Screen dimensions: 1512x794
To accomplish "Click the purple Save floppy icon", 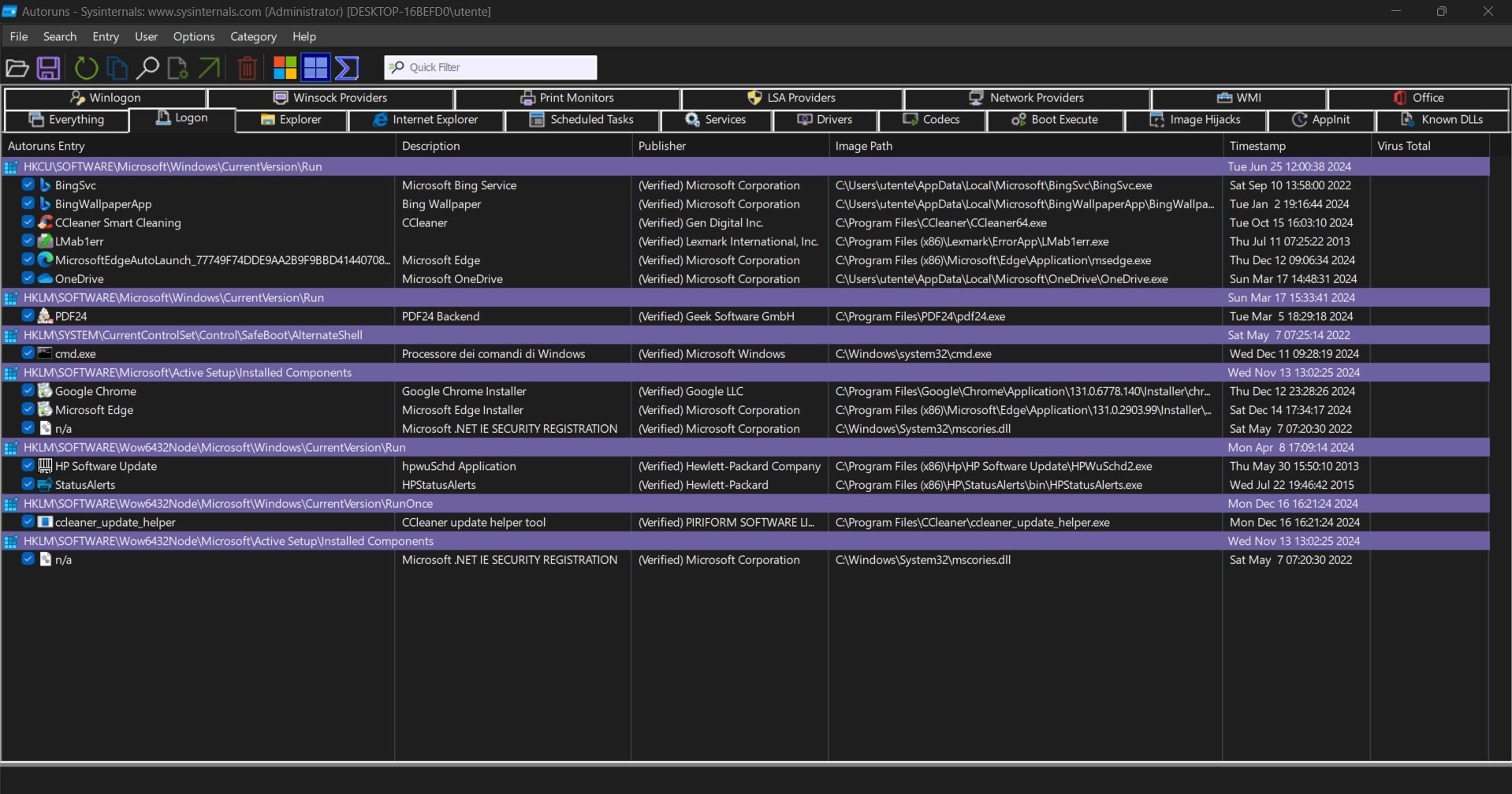I will tap(49, 68).
